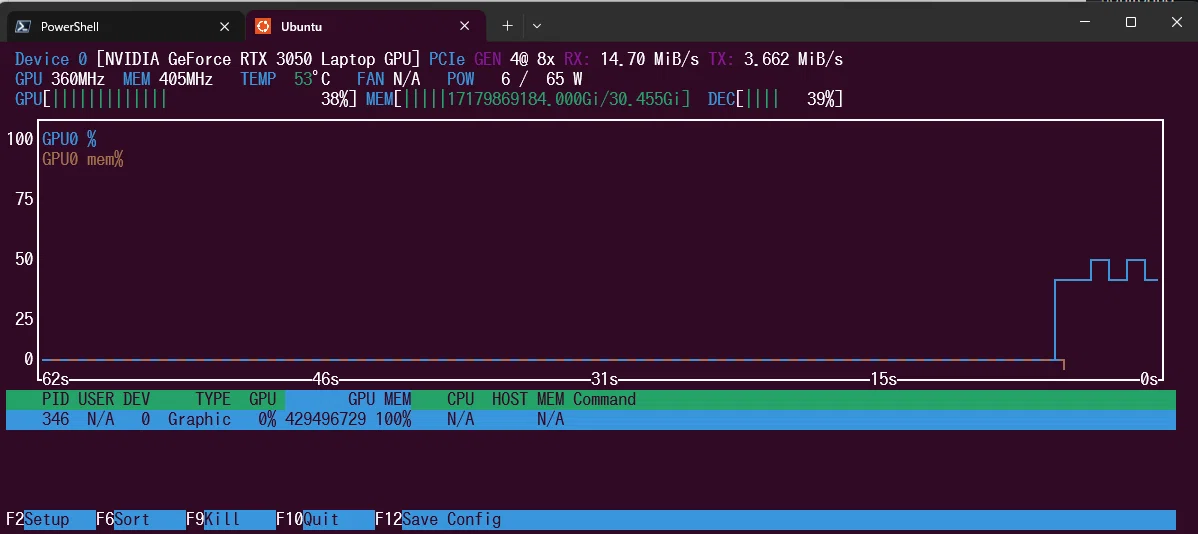1198x534 pixels.
Task: Click the 'Device 0' label
Action: point(51,59)
